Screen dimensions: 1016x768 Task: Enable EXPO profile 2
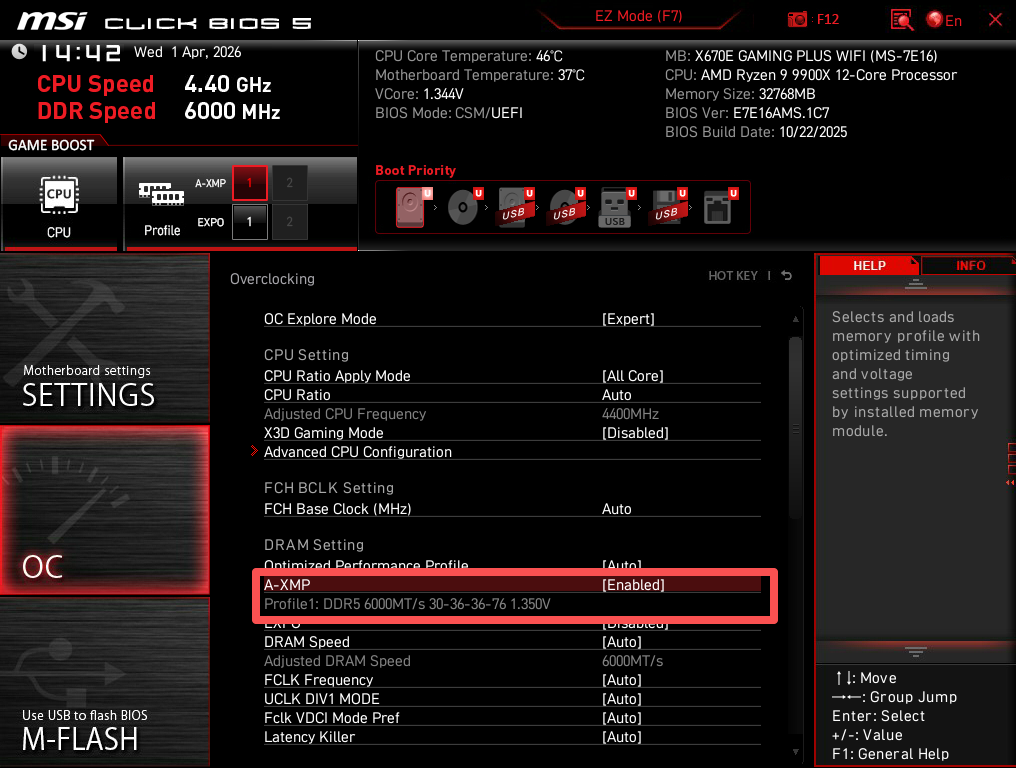pos(290,222)
